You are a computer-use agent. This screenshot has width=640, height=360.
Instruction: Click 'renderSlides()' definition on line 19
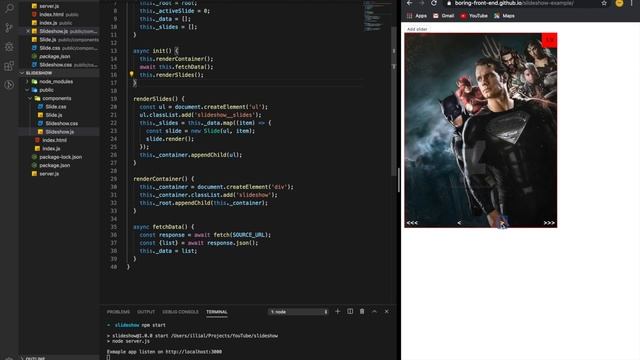[159, 99]
